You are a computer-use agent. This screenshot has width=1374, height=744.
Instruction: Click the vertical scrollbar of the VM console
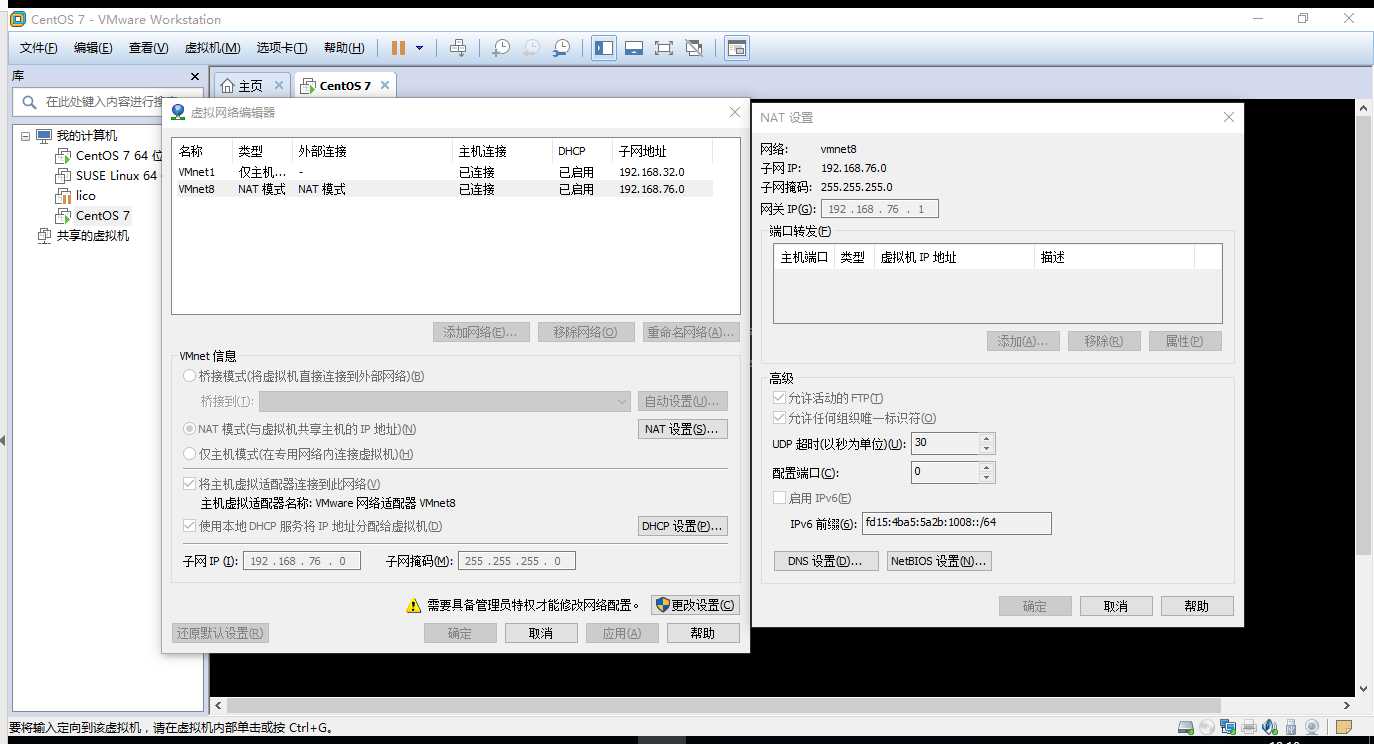[1364, 334]
